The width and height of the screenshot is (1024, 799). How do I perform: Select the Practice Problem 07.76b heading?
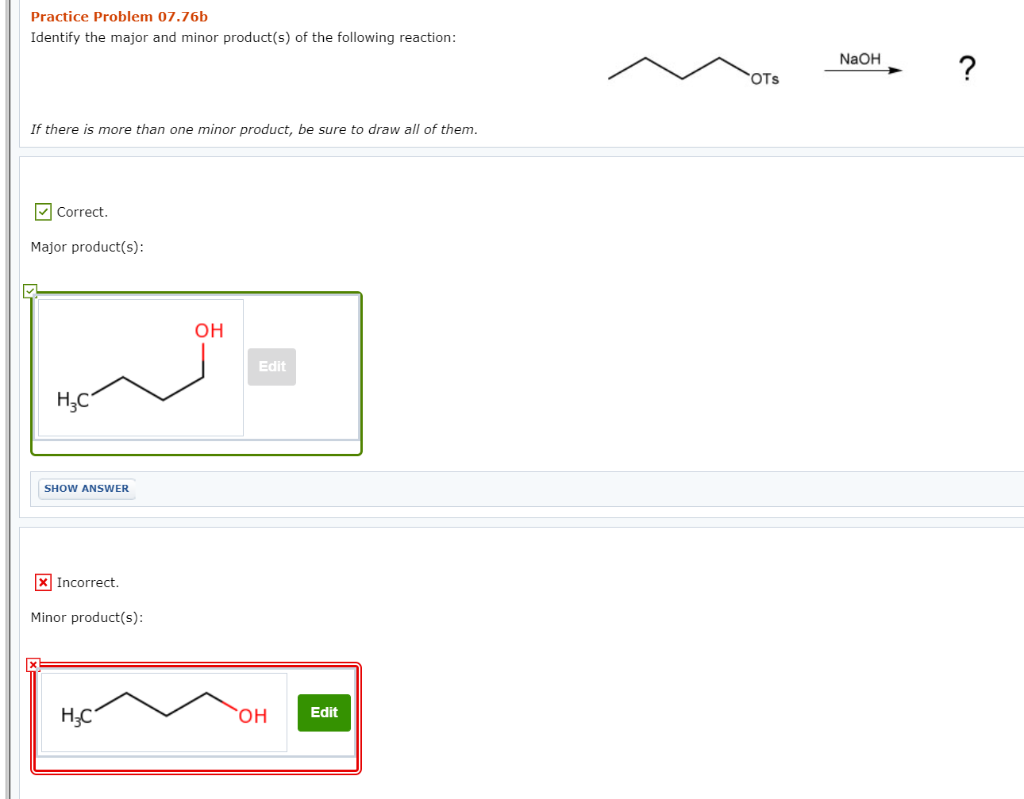tap(119, 16)
